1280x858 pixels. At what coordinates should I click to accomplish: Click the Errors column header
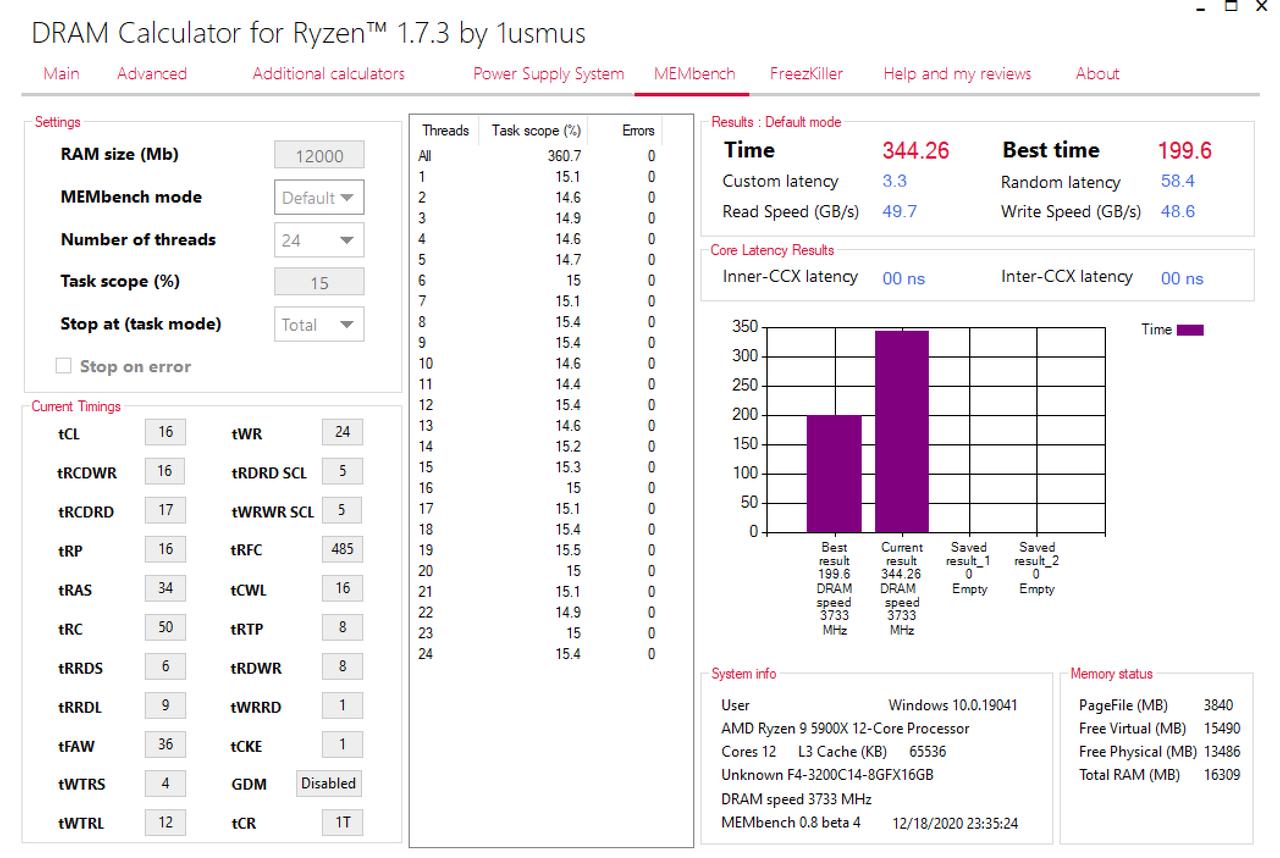click(637, 131)
